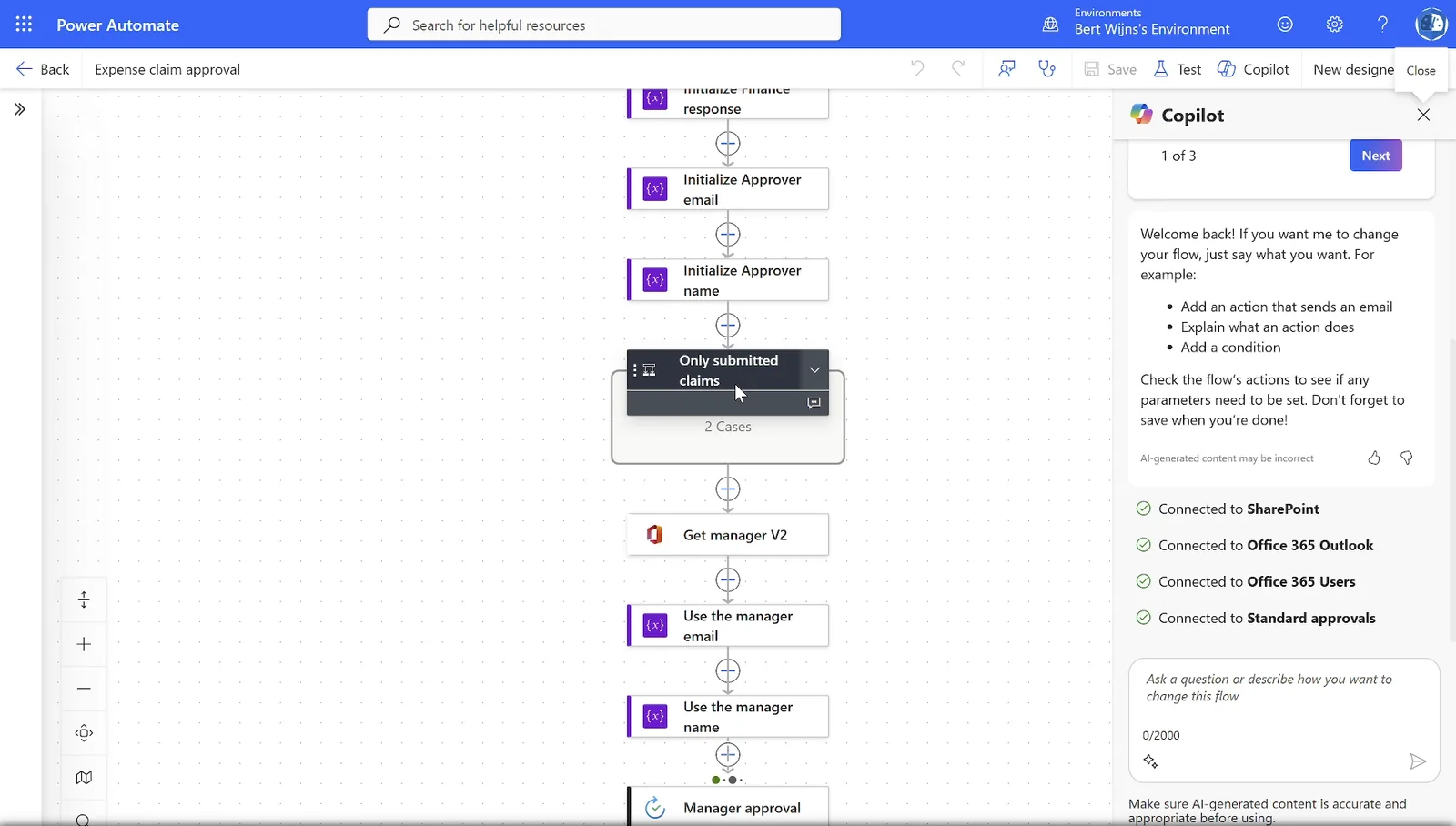The image size is (1456, 826).
Task: Click the Office 365 icon on Get manager V2
Action: click(x=655, y=535)
